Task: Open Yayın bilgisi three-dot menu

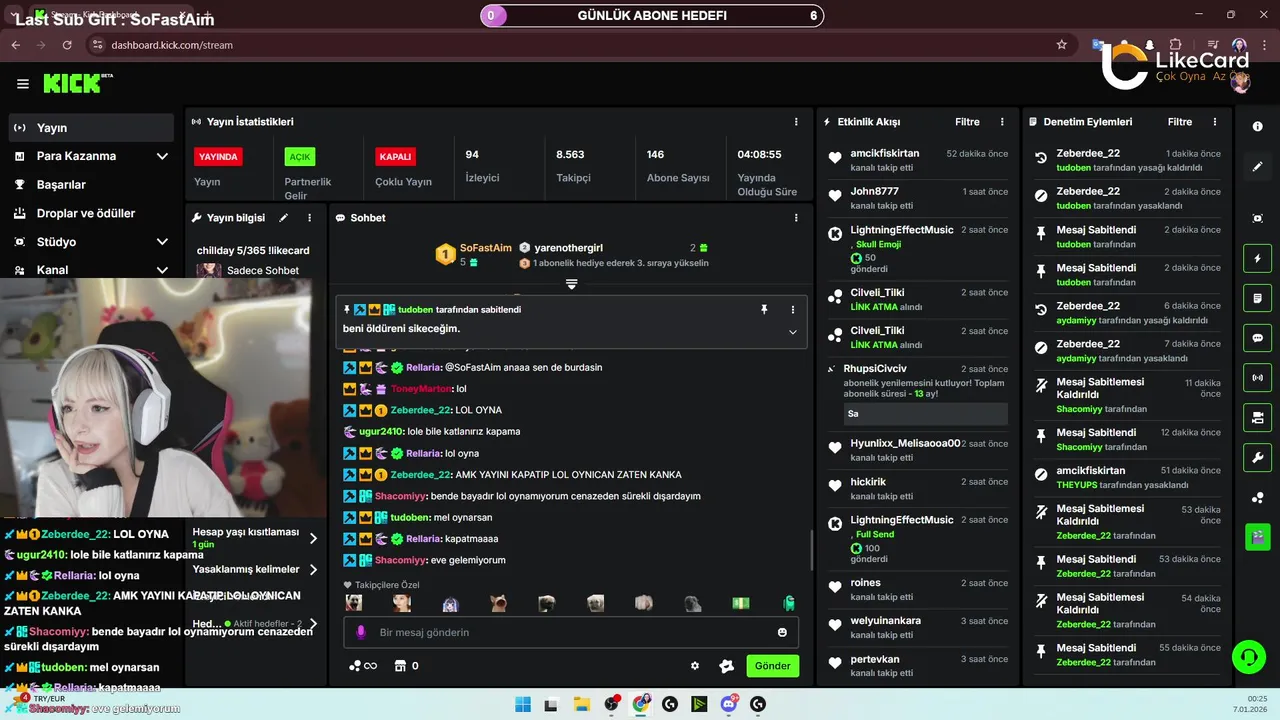Action: coord(310,217)
